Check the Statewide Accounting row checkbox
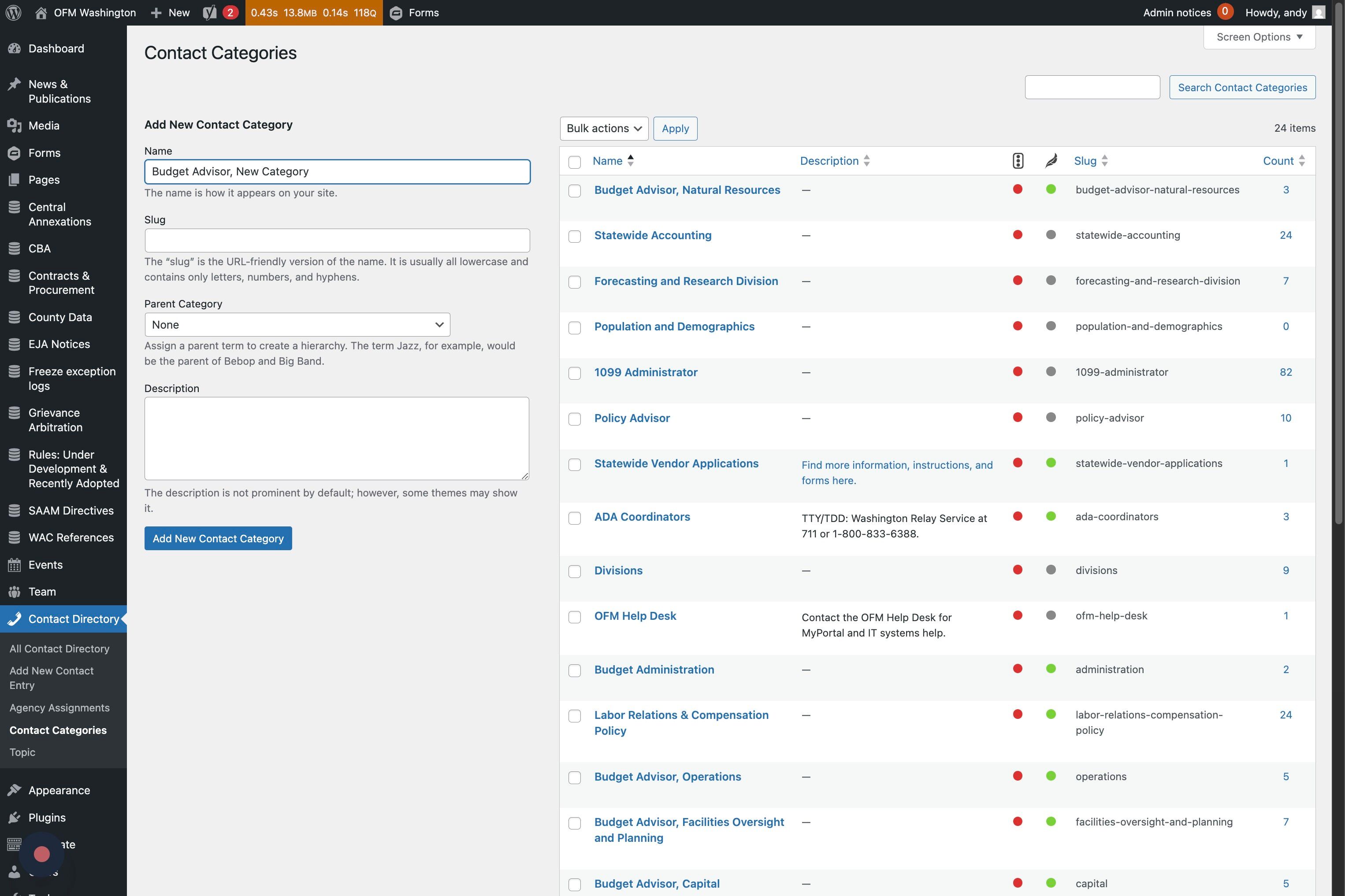This screenshot has height=896, width=1345. (575, 237)
